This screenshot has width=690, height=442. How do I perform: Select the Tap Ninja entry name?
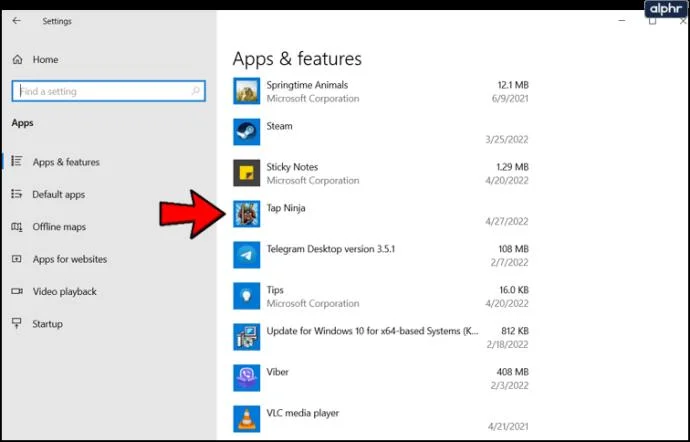click(x=286, y=208)
